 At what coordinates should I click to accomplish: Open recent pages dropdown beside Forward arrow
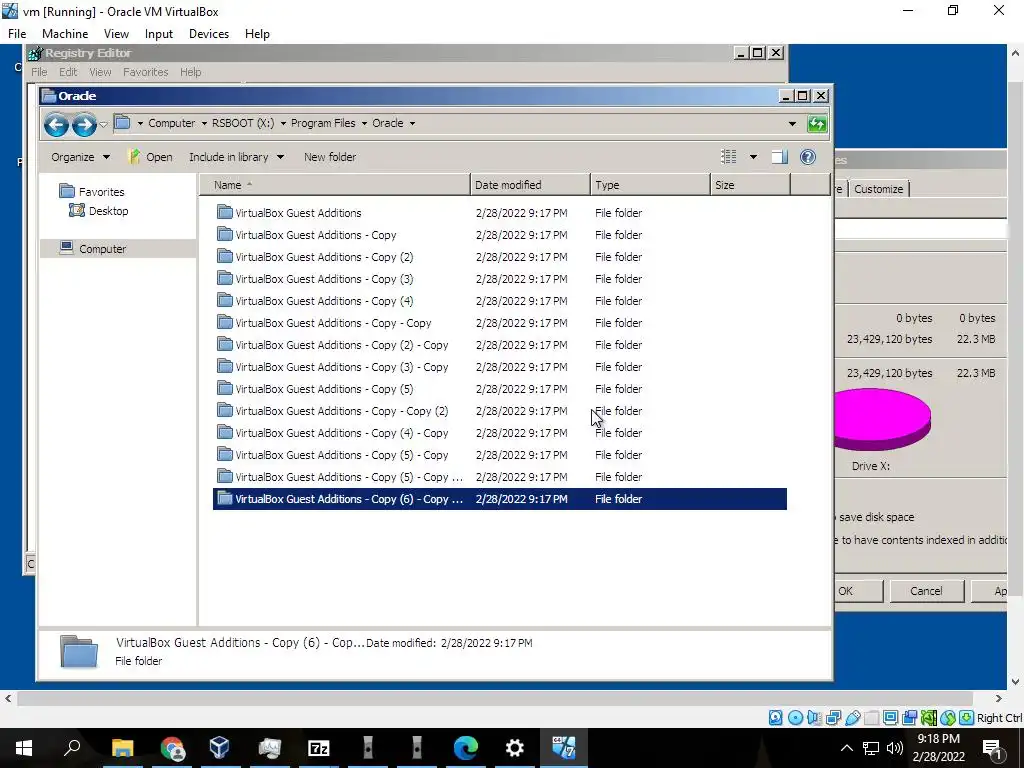[103, 124]
